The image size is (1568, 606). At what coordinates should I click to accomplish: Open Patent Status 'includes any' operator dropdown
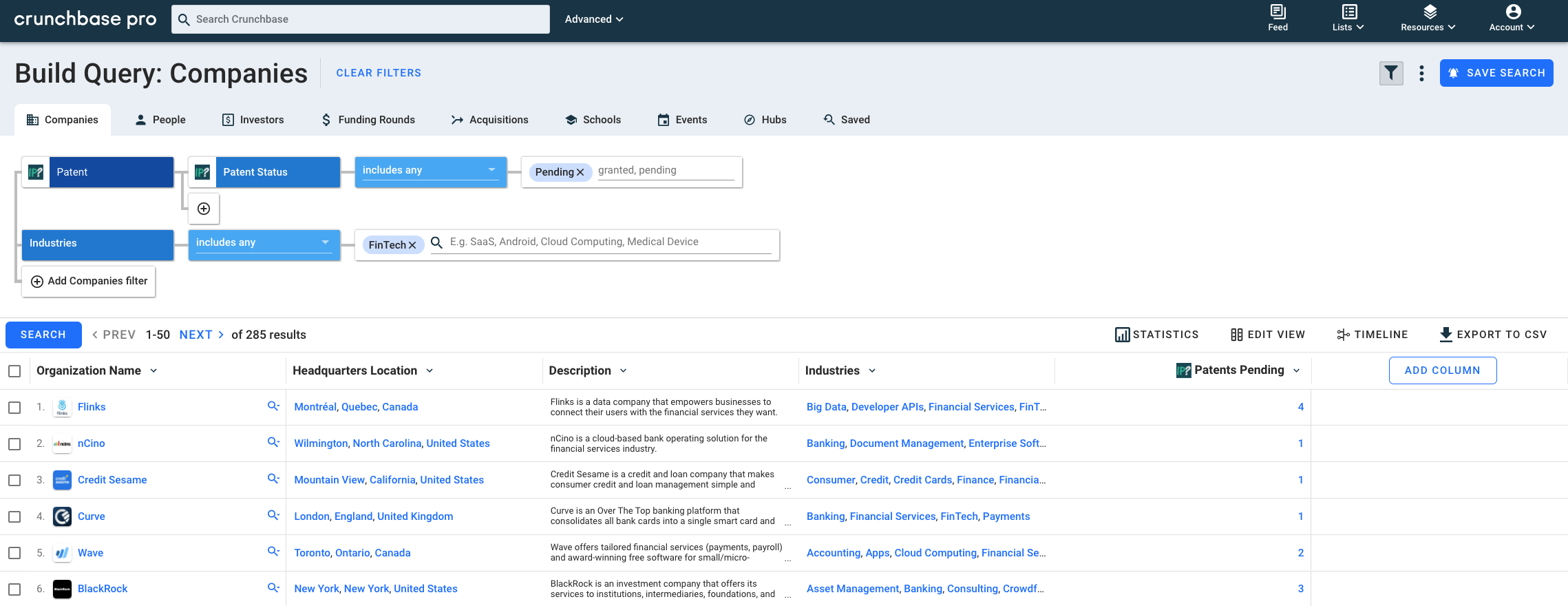[x=431, y=171]
